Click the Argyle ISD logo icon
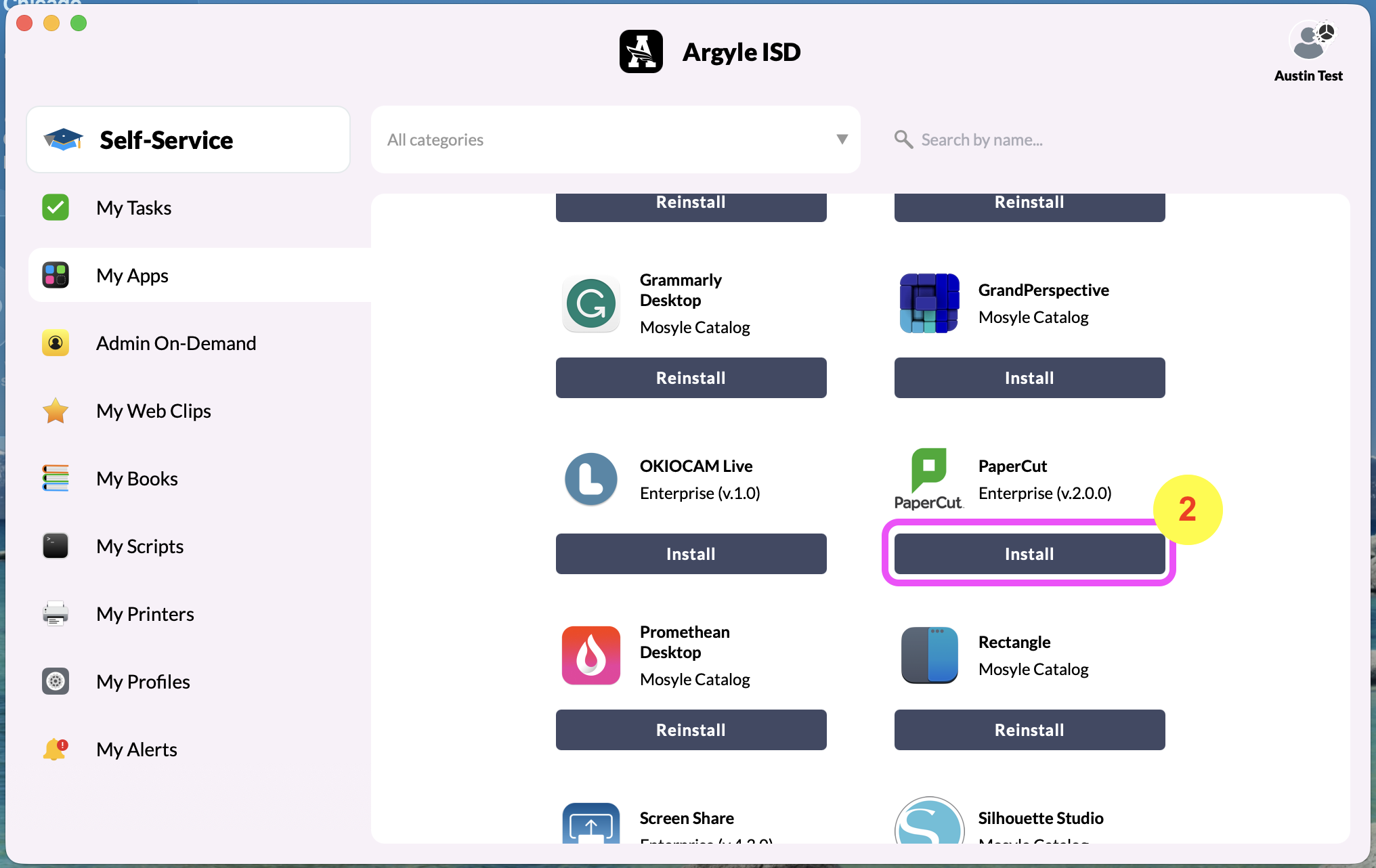The image size is (1376, 868). click(x=641, y=52)
